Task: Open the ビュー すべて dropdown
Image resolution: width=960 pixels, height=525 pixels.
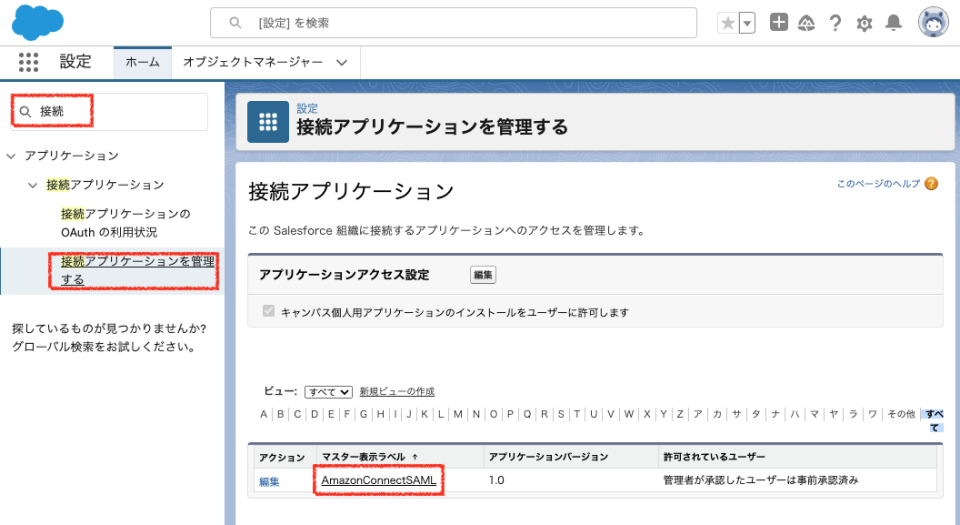Action: tap(328, 392)
